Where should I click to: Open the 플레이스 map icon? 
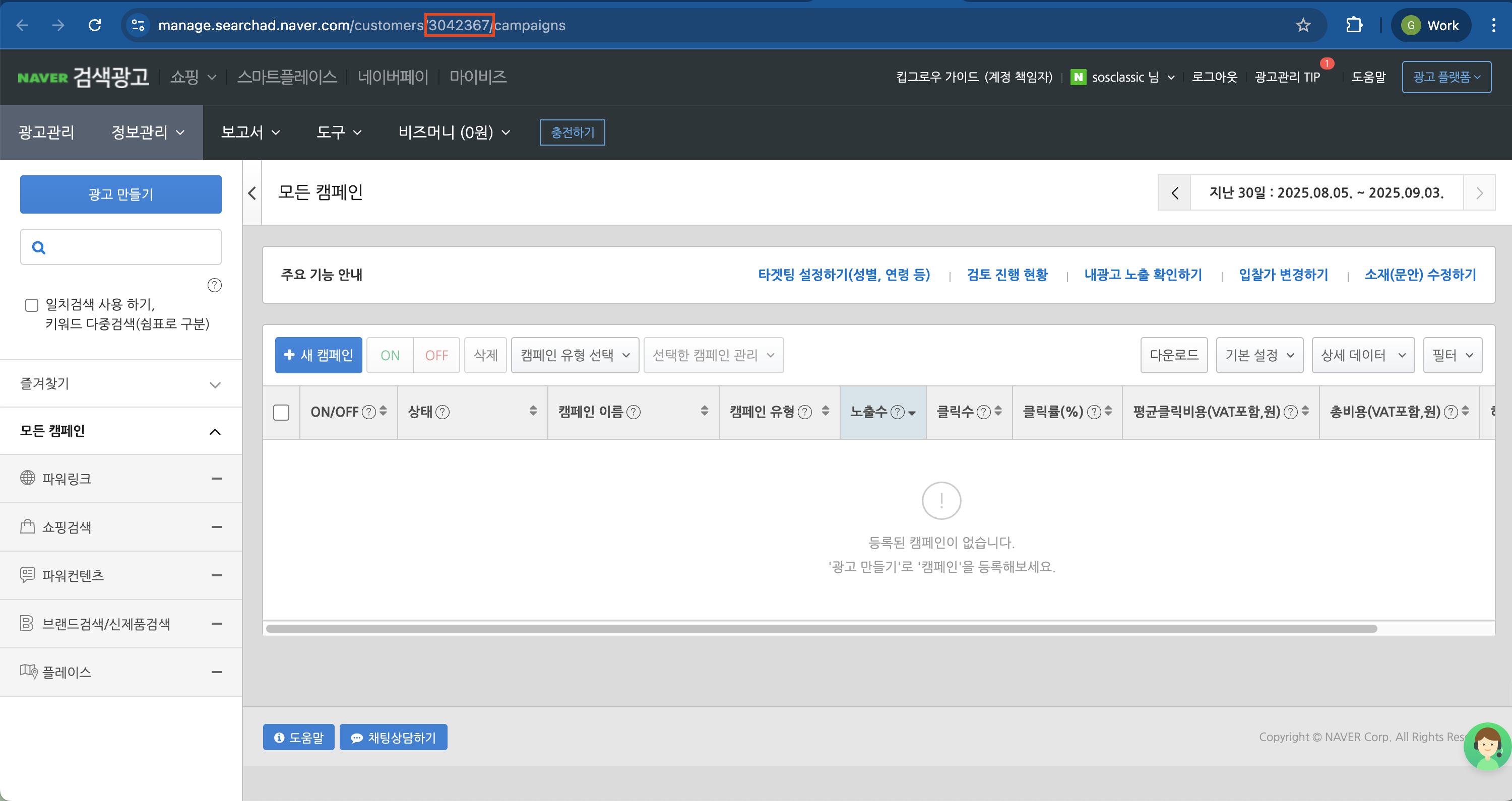click(28, 672)
